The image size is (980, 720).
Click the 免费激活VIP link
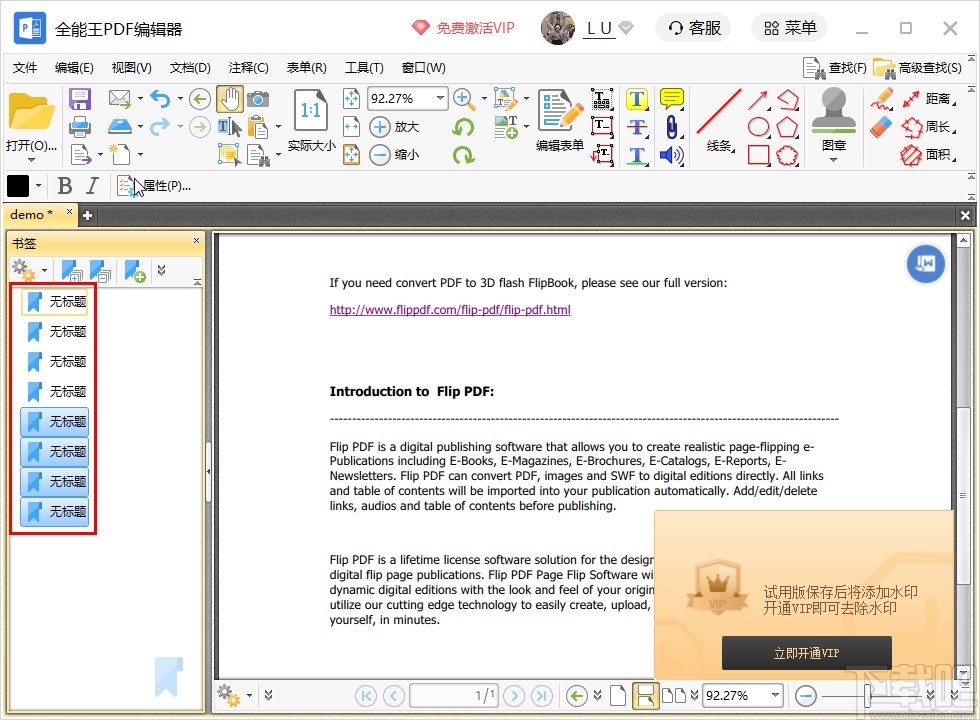[x=463, y=28]
